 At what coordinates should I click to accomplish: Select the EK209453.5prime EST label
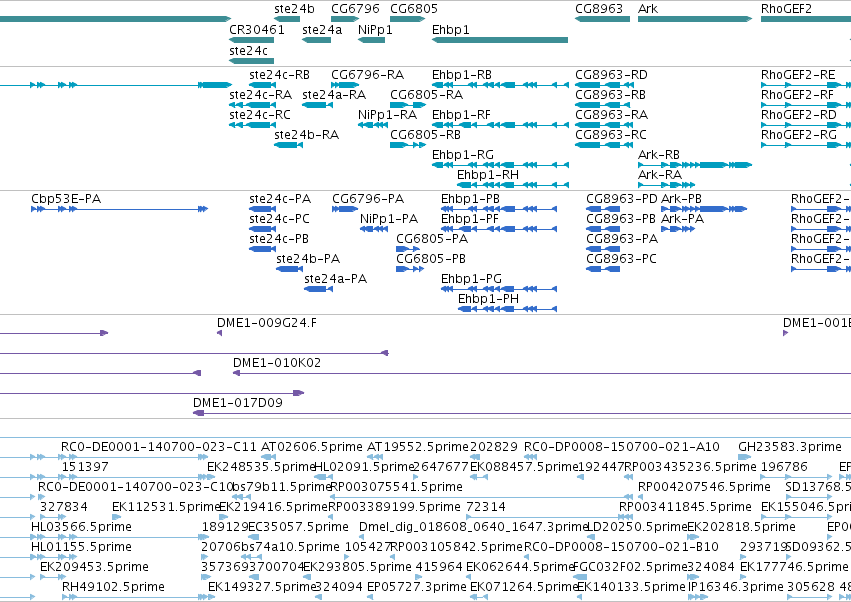click(x=94, y=567)
